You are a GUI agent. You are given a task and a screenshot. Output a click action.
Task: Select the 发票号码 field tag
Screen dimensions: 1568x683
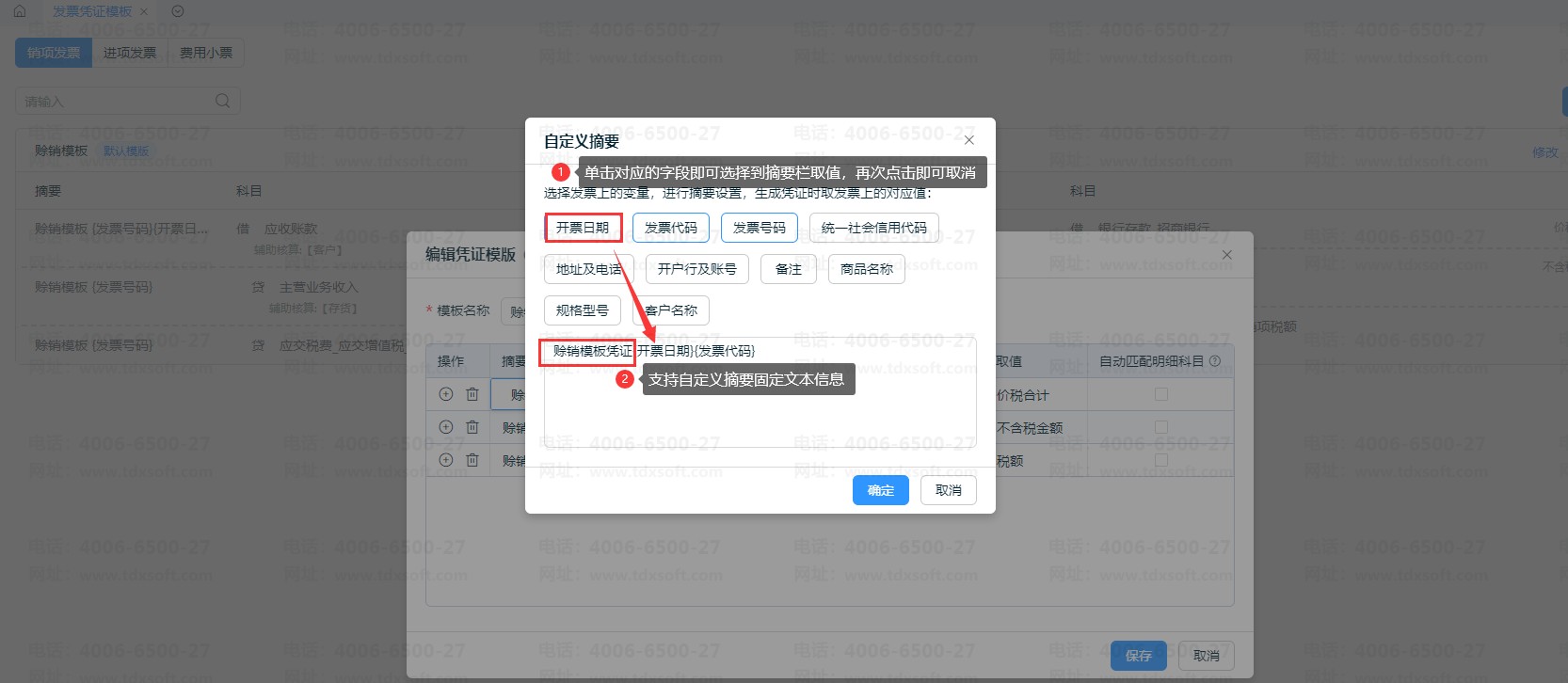(759, 228)
